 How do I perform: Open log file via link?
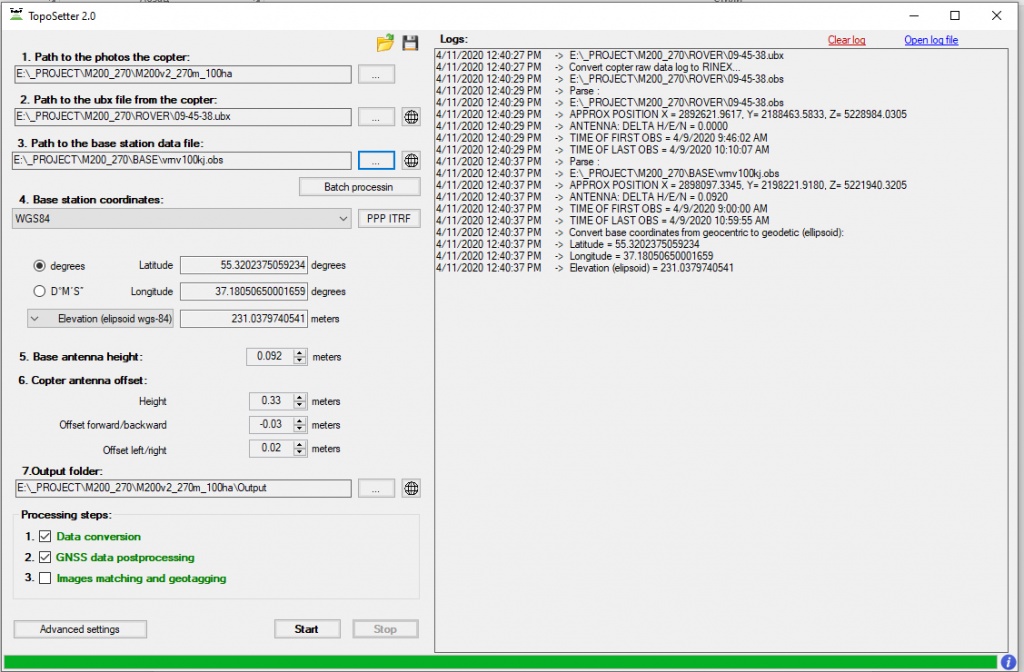931,40
